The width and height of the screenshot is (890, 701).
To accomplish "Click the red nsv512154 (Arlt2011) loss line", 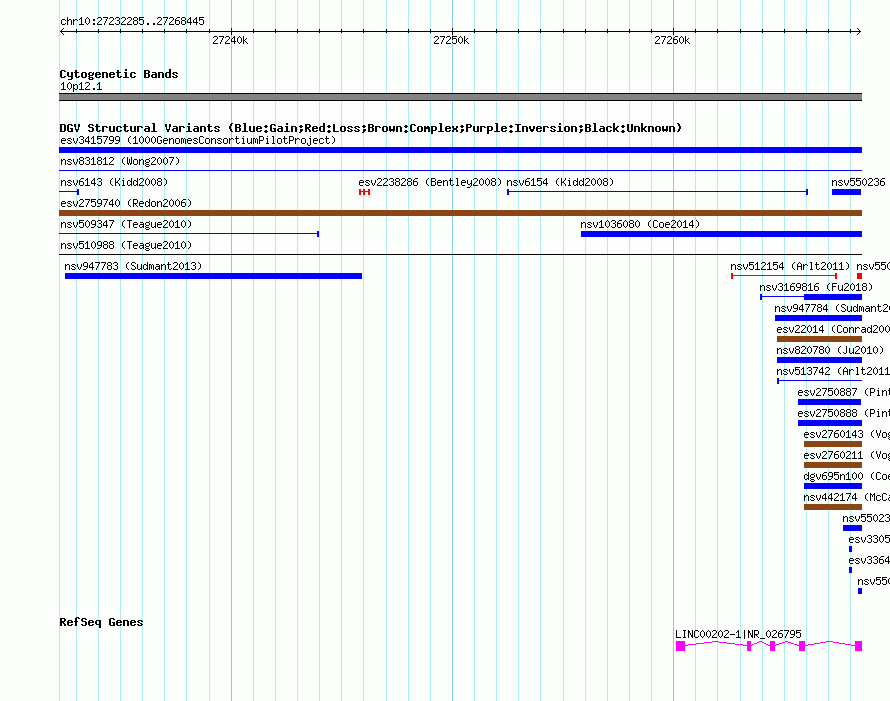I will tap(784, 276).
